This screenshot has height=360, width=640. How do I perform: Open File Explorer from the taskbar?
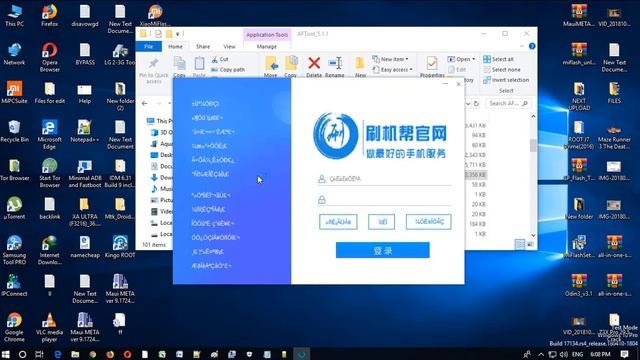(75, 354)
